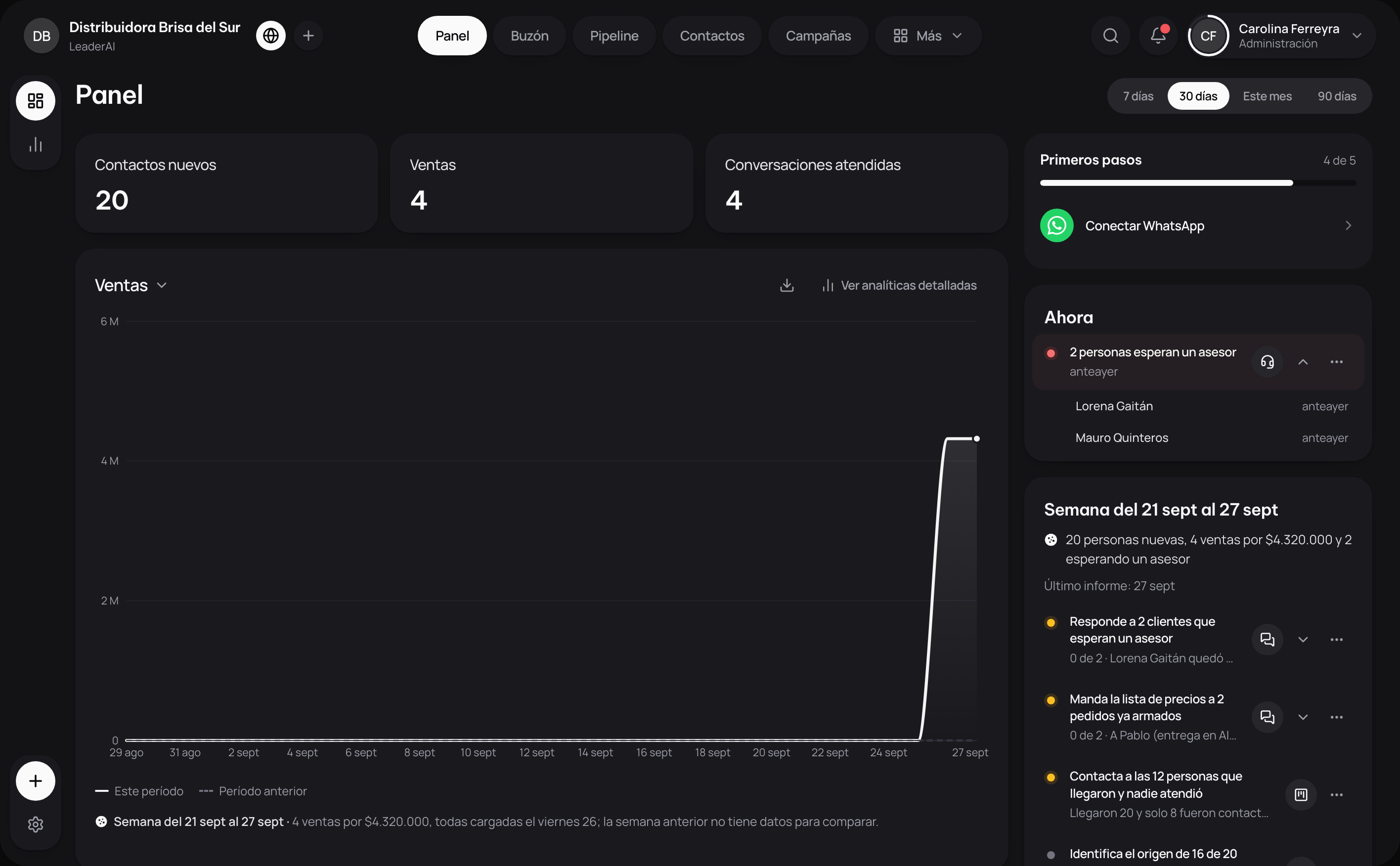
Task: Download the Ventas chart data
Action: coord(787,285)
